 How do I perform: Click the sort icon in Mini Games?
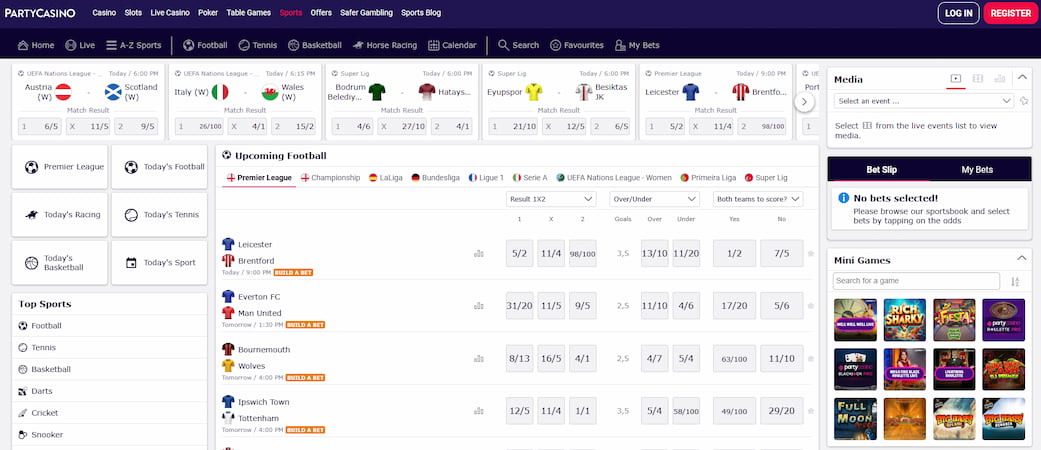click(x=1015, y=282)
